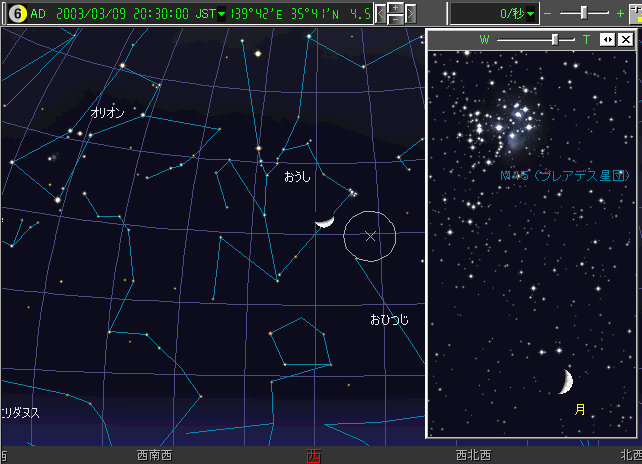
Task: Click the crescent Moon in the sky chart
Action: (x=323, y=223)
